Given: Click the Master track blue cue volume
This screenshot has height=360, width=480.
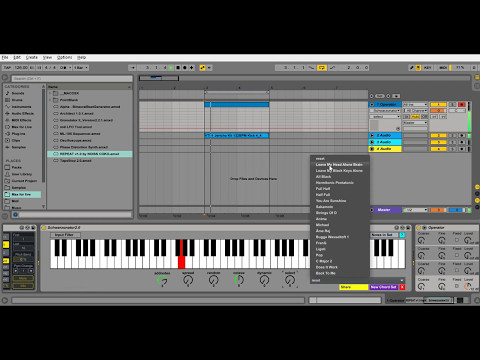Looking at the screenshot, I should coord(457,210).
